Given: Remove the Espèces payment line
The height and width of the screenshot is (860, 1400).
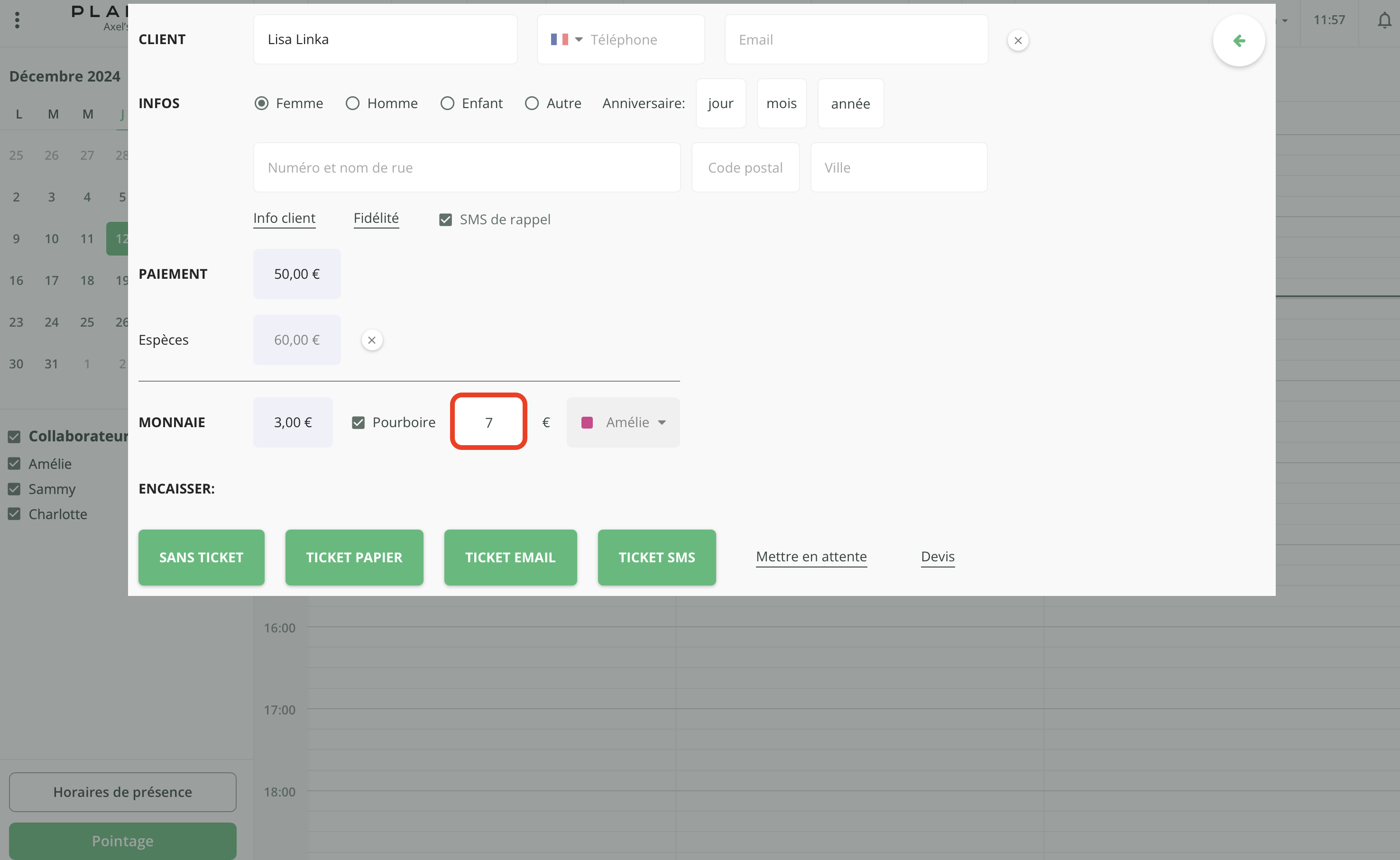Looking at the screenshot, I should point(371,340).
